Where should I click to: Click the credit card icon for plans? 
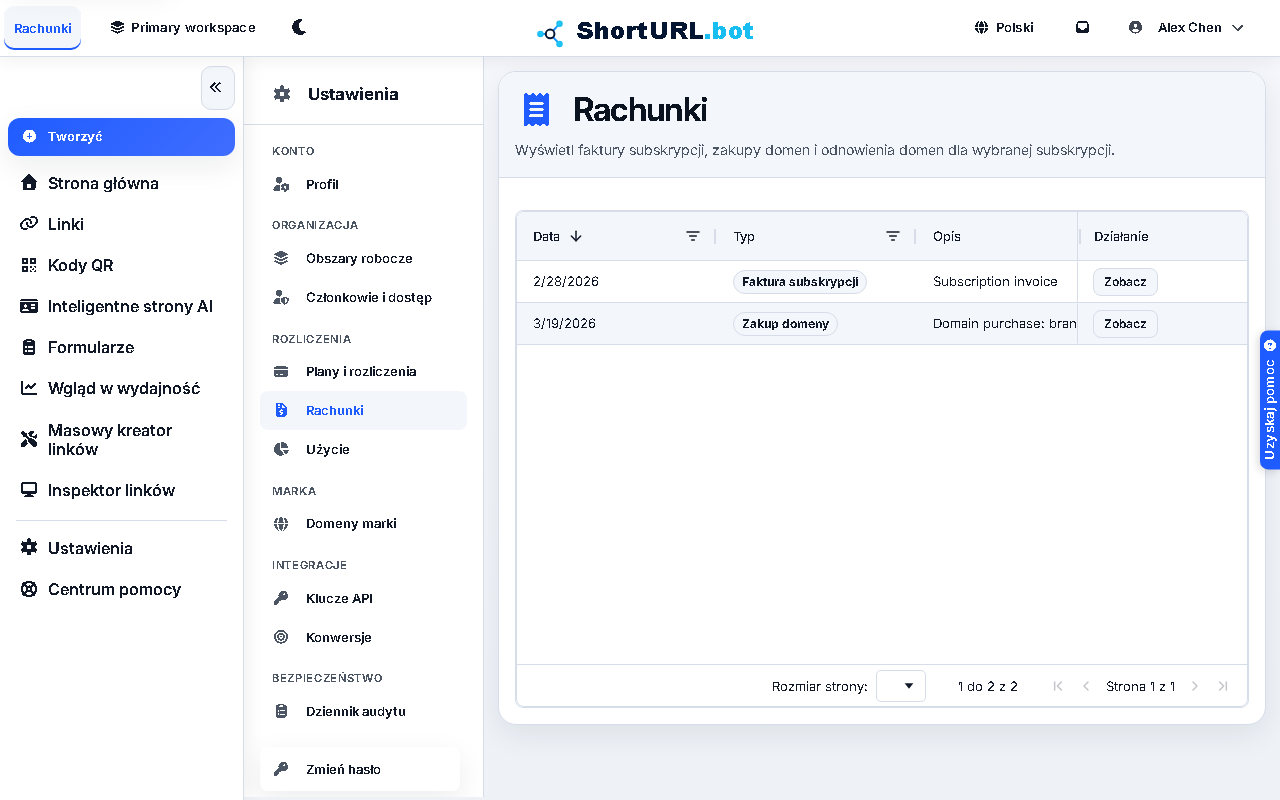(282, 371)
